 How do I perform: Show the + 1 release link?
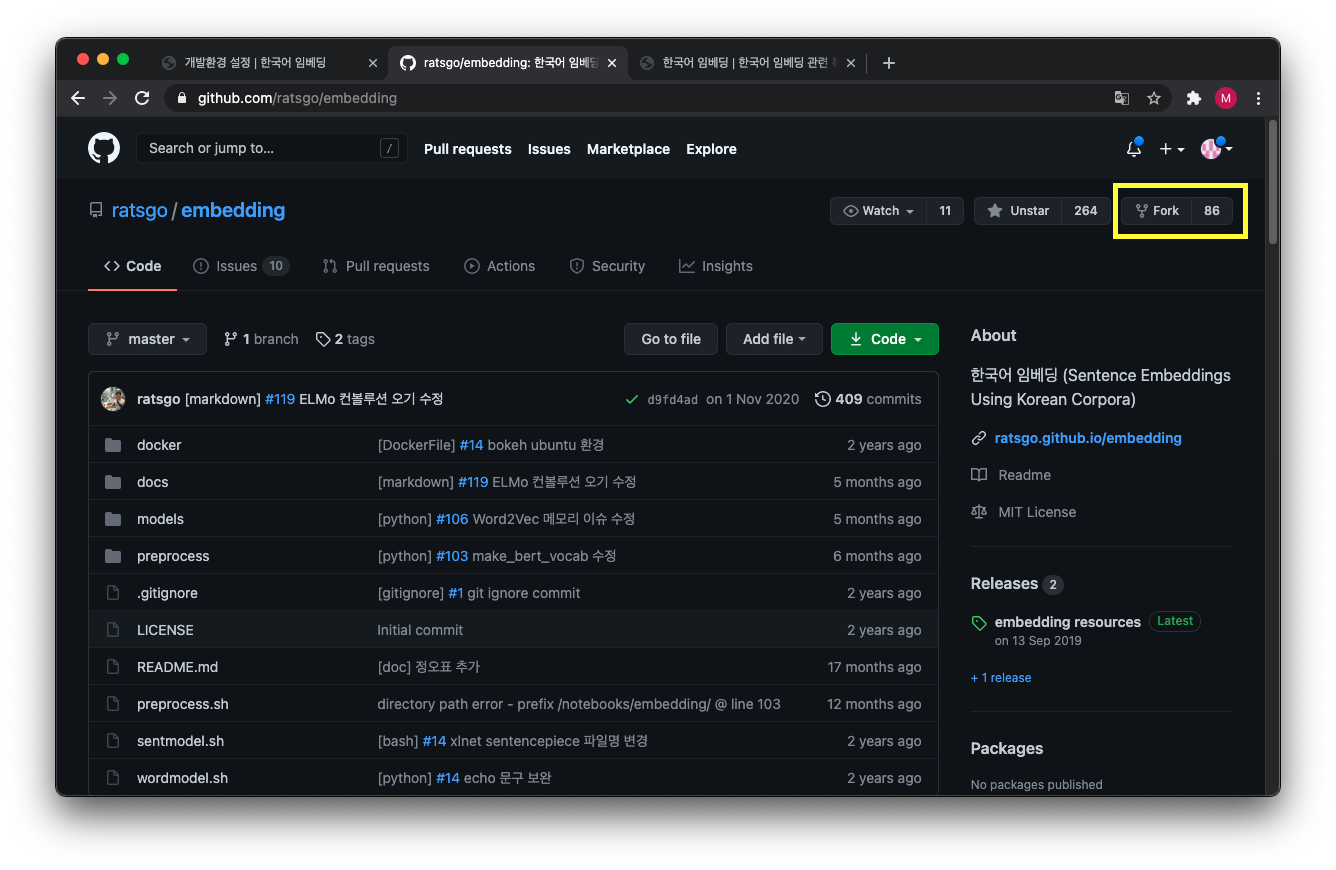1001,678
